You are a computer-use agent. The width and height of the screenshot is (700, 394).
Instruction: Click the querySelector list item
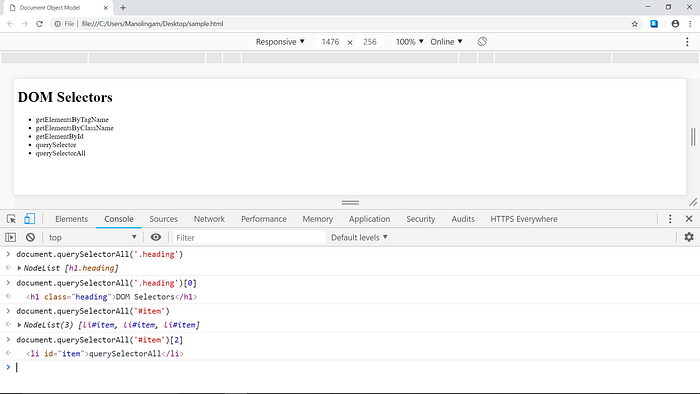pyautogui.click(x=56, y=145)
